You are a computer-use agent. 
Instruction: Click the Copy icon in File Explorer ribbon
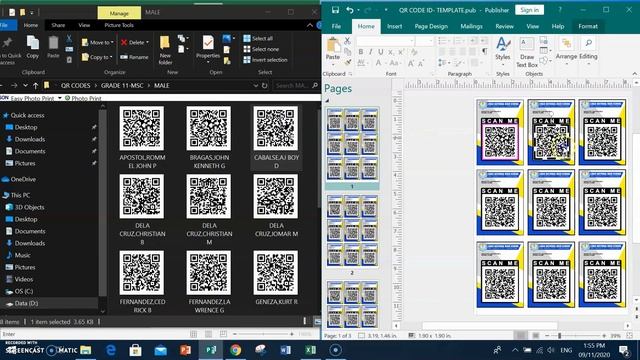tap(32, 42)
